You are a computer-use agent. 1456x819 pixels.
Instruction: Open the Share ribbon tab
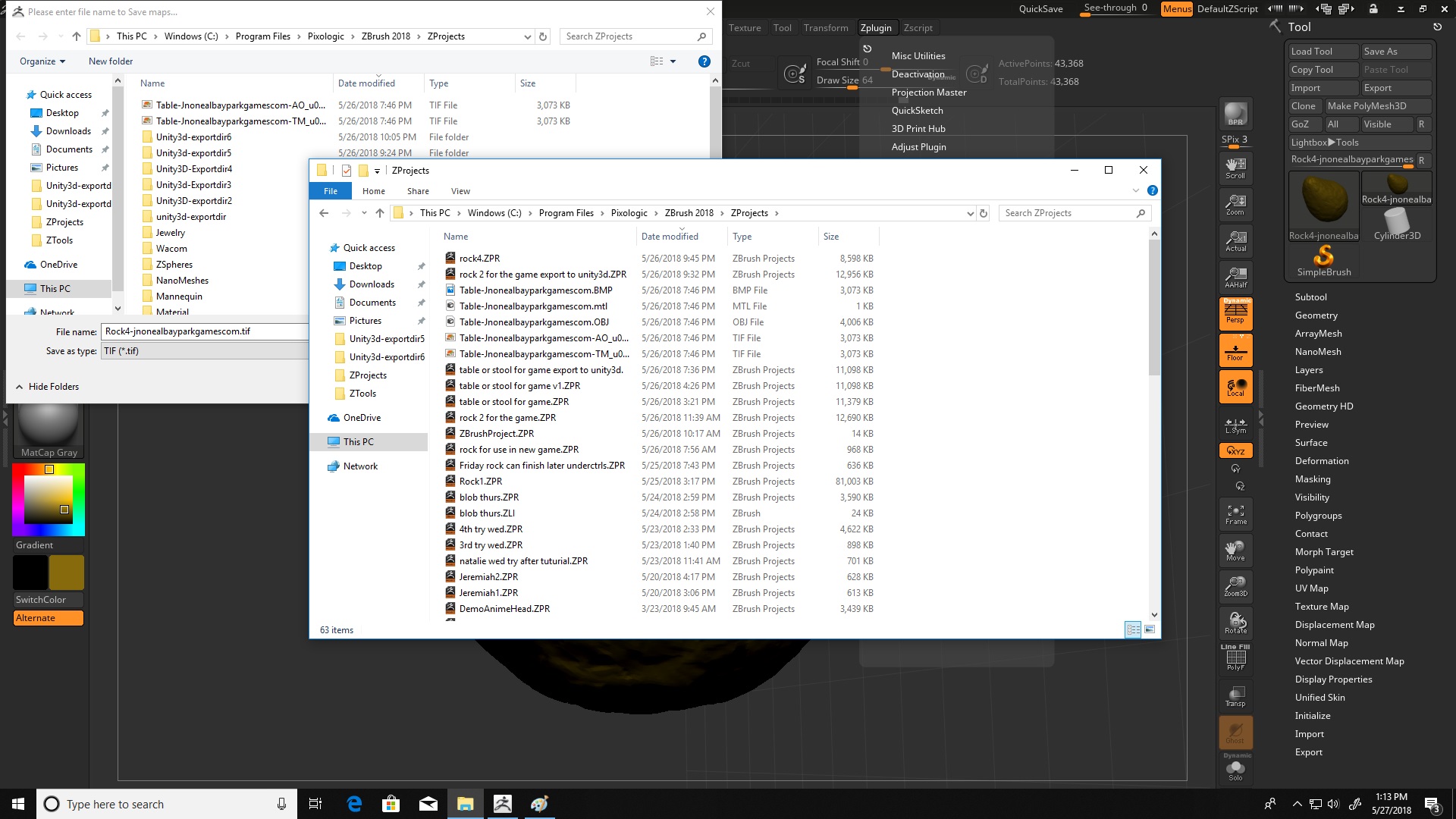(x=418, y=191)
